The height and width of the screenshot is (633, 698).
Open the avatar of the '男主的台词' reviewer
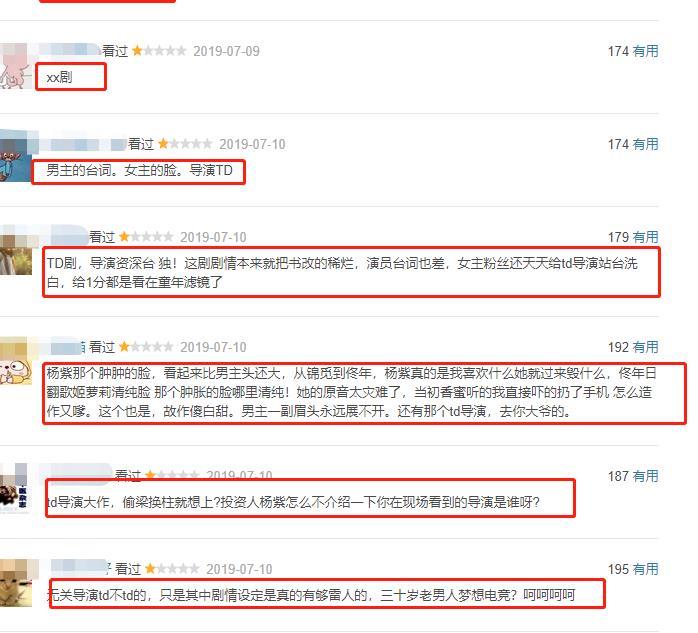coord(15,156)
